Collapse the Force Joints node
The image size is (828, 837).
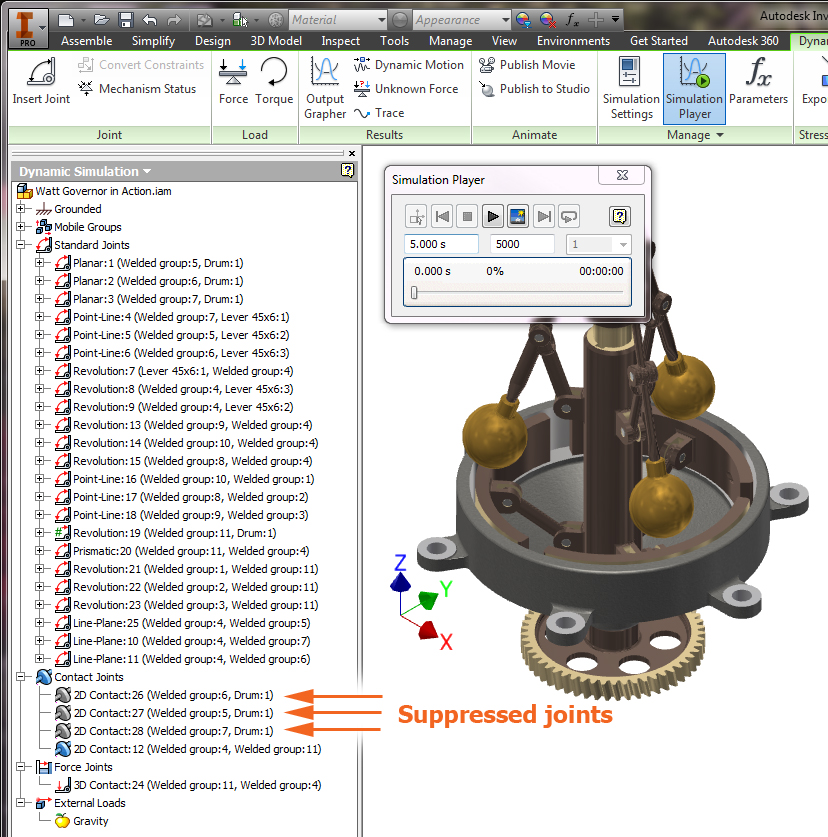coord(21,767)
